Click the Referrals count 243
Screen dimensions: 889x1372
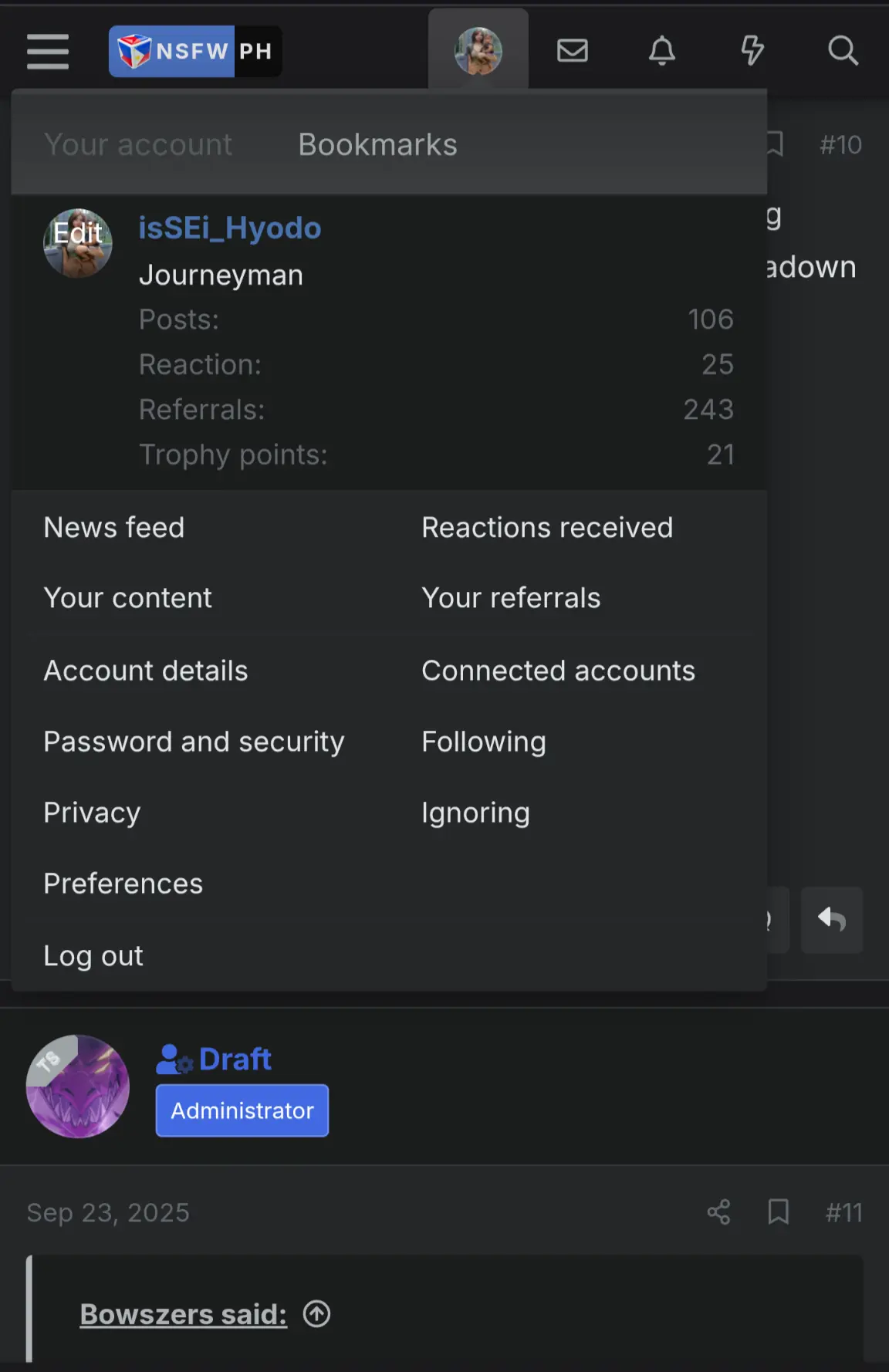click(x=708, y=409)
